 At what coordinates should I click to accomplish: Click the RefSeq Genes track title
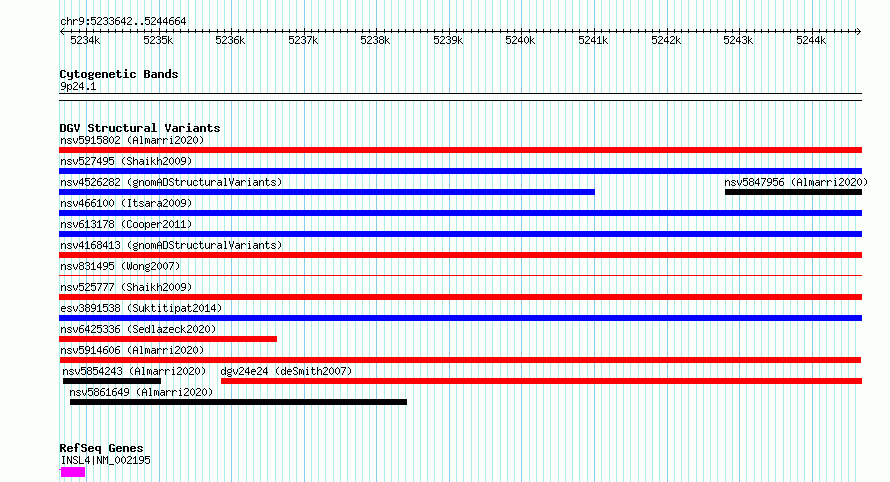coord(101,449)
